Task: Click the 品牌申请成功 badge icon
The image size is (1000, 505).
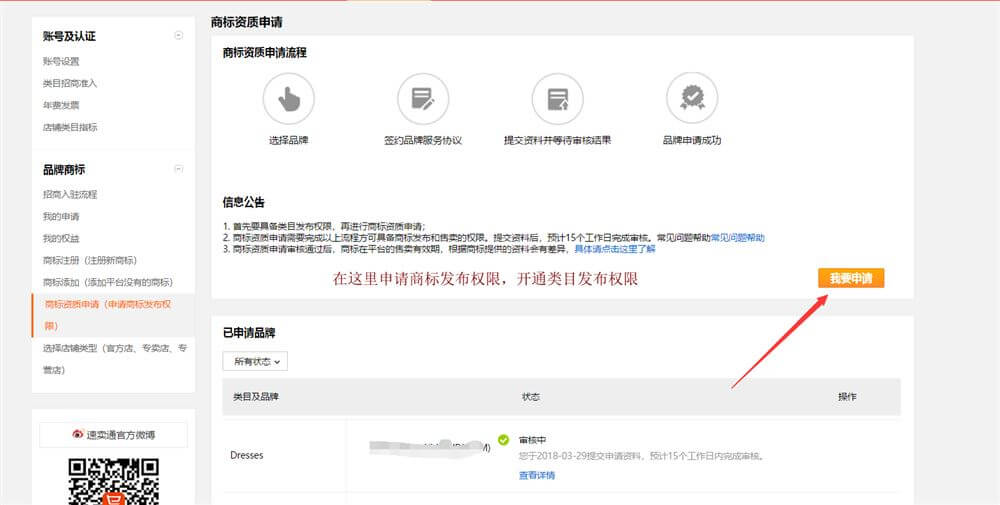Action: (x=691, y=98)
